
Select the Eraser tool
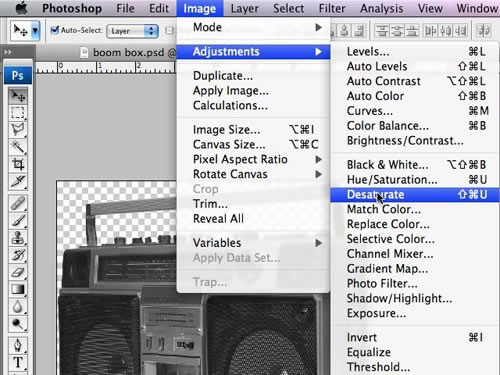(18, 272)
